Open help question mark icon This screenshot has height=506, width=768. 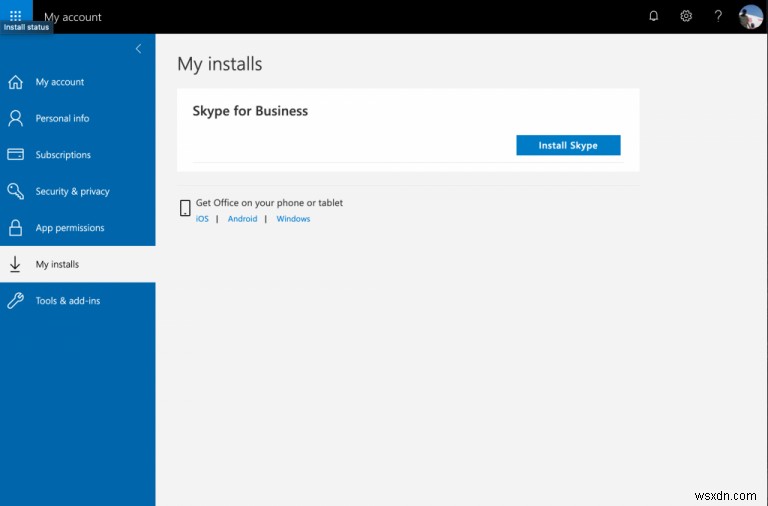[x=718, y=16]
